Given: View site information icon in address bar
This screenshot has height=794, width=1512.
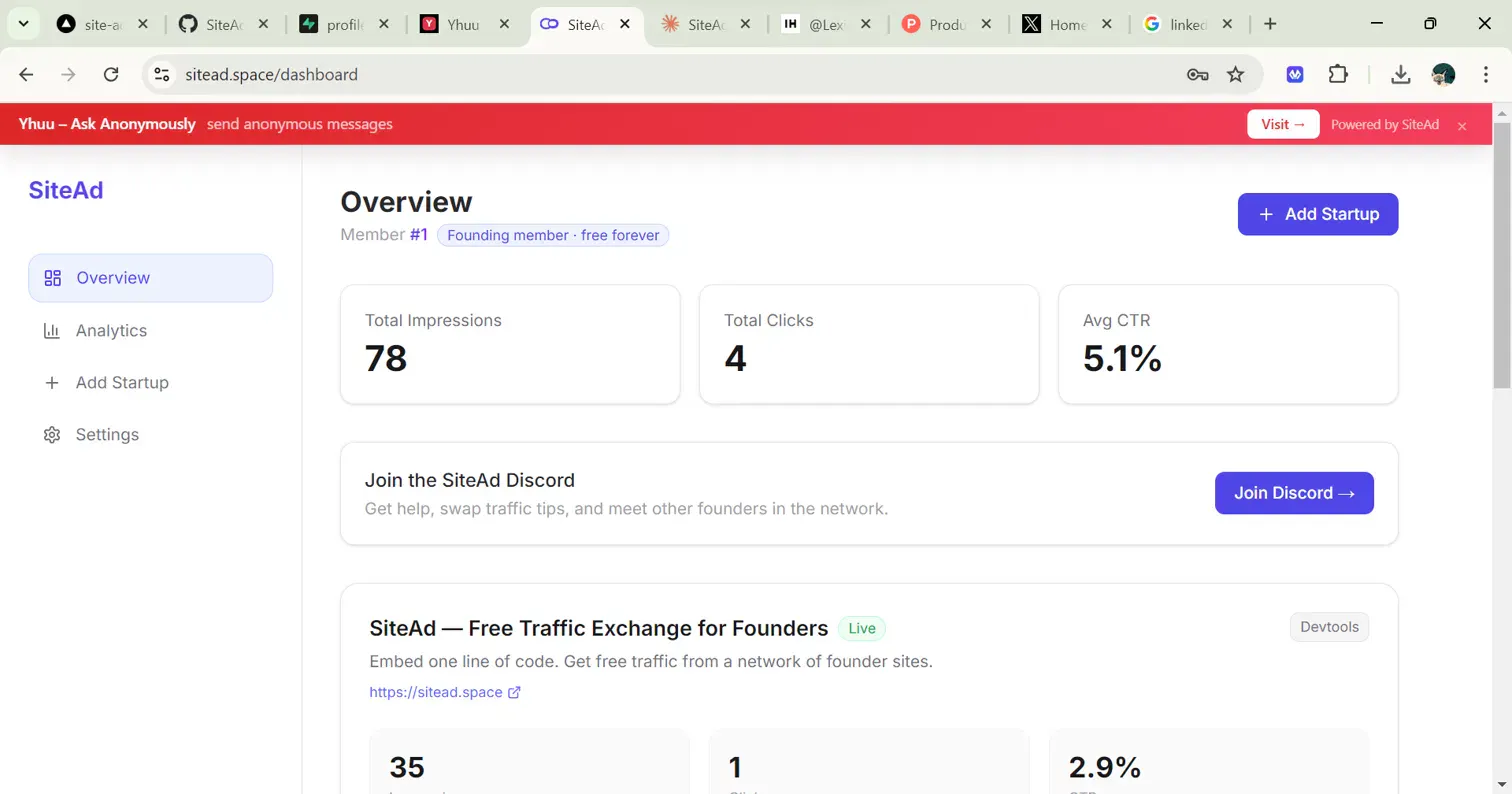Looking at the screenshot, I should 162,74.
